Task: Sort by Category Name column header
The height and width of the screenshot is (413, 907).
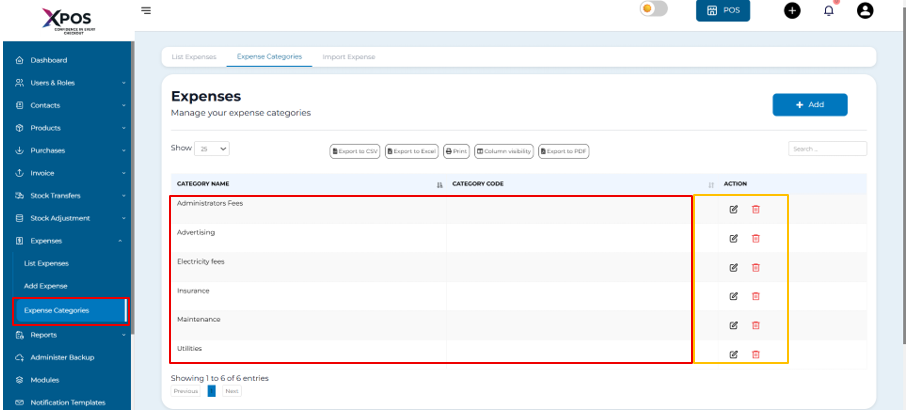Action: (x=203, y=184)
